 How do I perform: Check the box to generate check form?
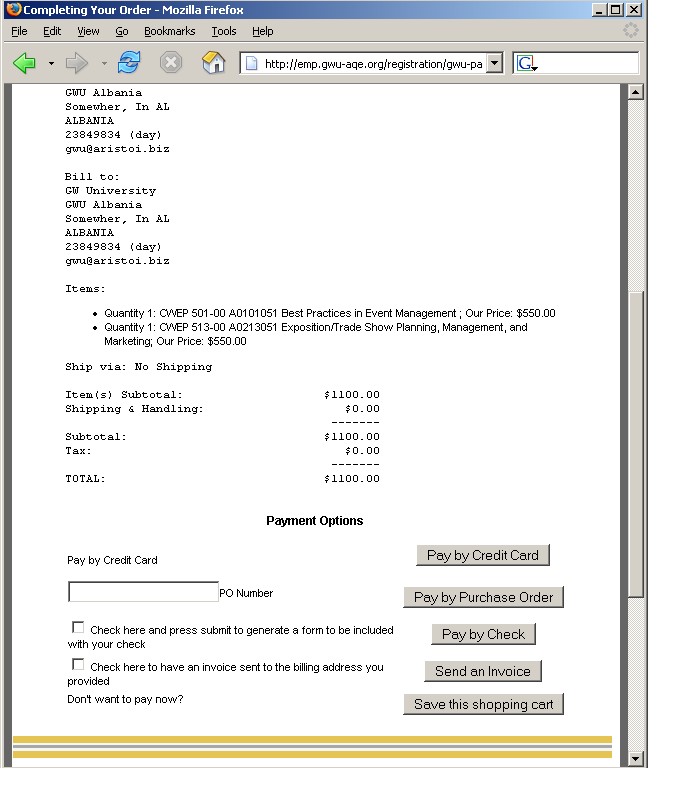tap(78, 627)
